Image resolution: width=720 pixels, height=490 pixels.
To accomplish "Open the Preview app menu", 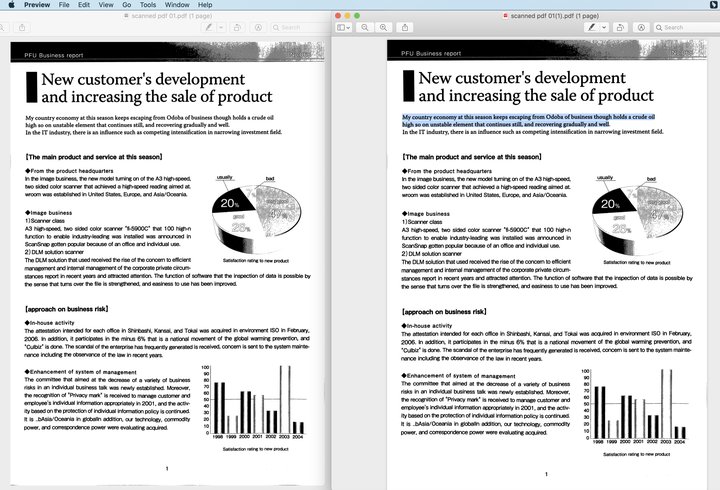I will pyautogui.click(x=37, y=5).
